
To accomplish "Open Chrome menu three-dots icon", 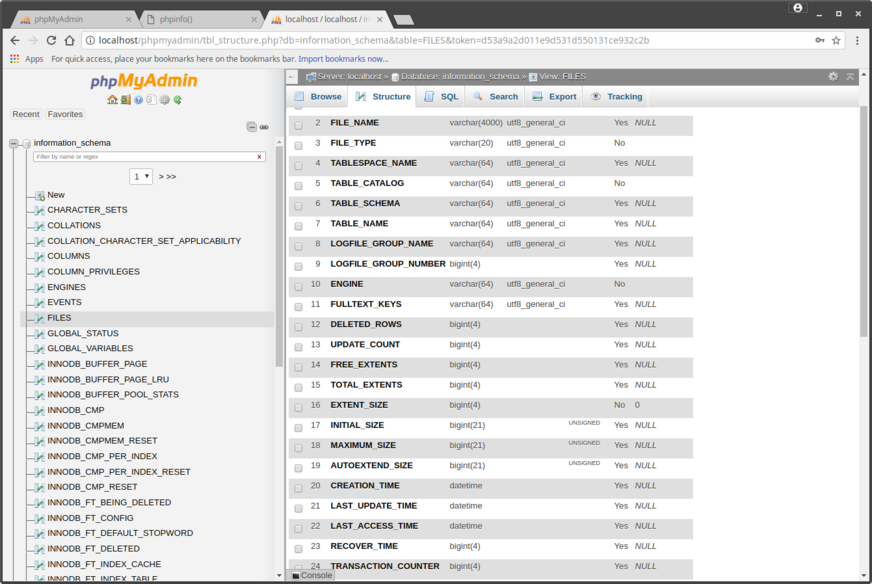I will click(x=858, y=40).
